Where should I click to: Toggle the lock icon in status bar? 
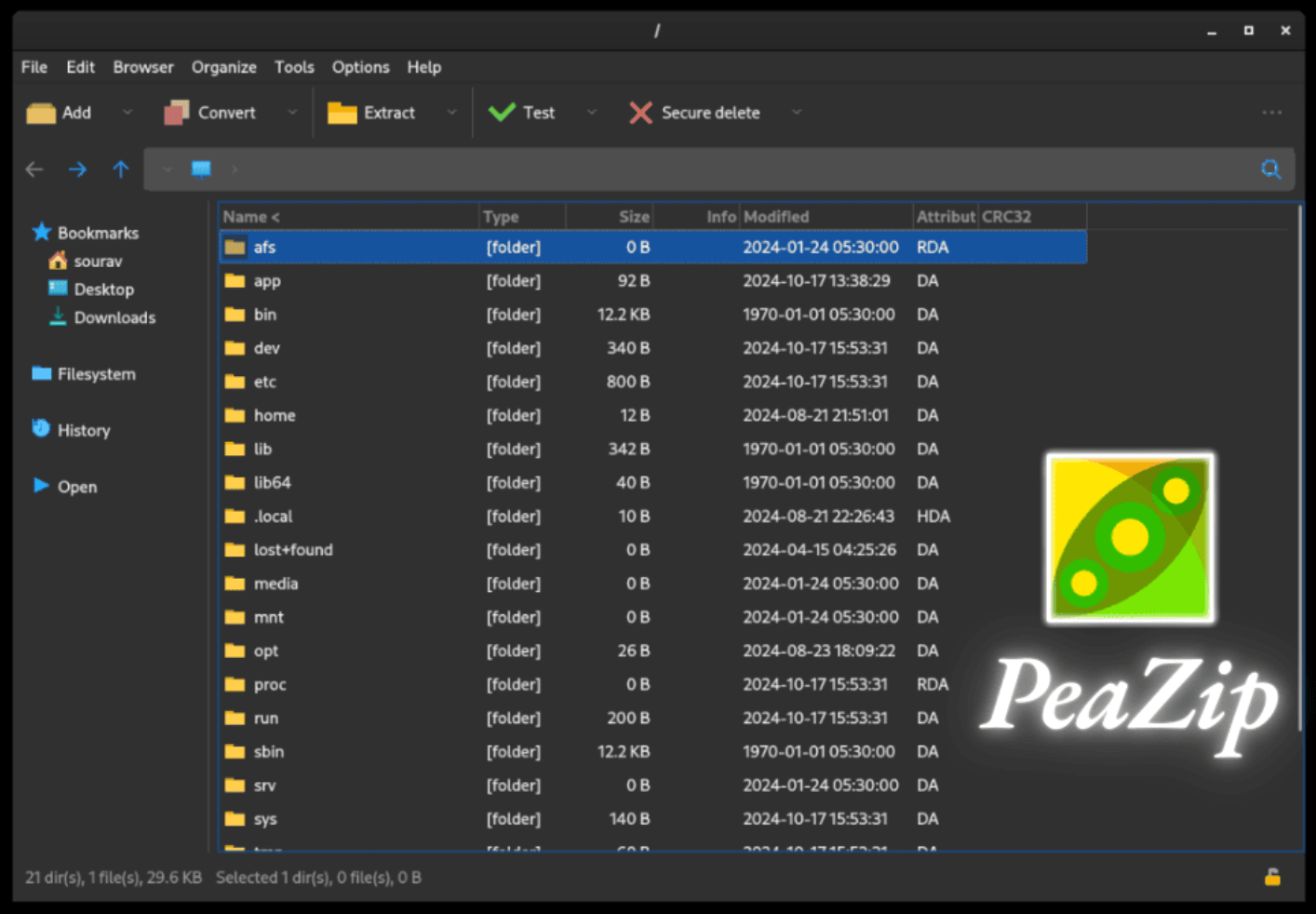[1272, 876]
